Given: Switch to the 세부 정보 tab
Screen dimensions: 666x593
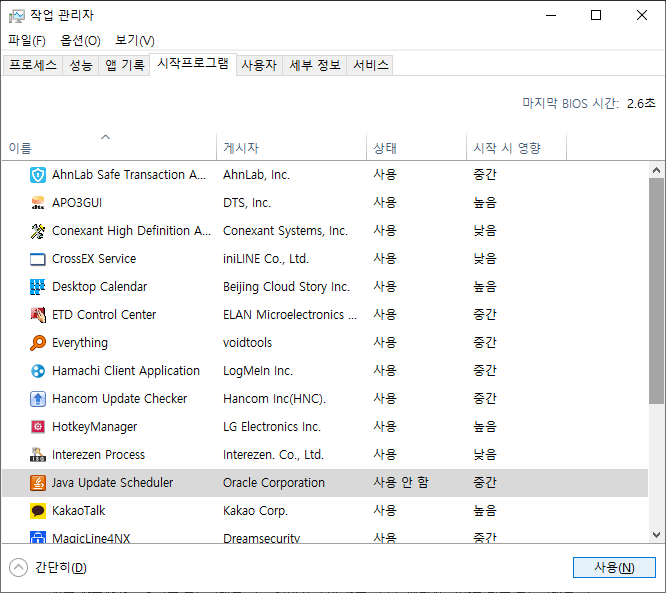Looking at the screenshot, I should point(315,65).
